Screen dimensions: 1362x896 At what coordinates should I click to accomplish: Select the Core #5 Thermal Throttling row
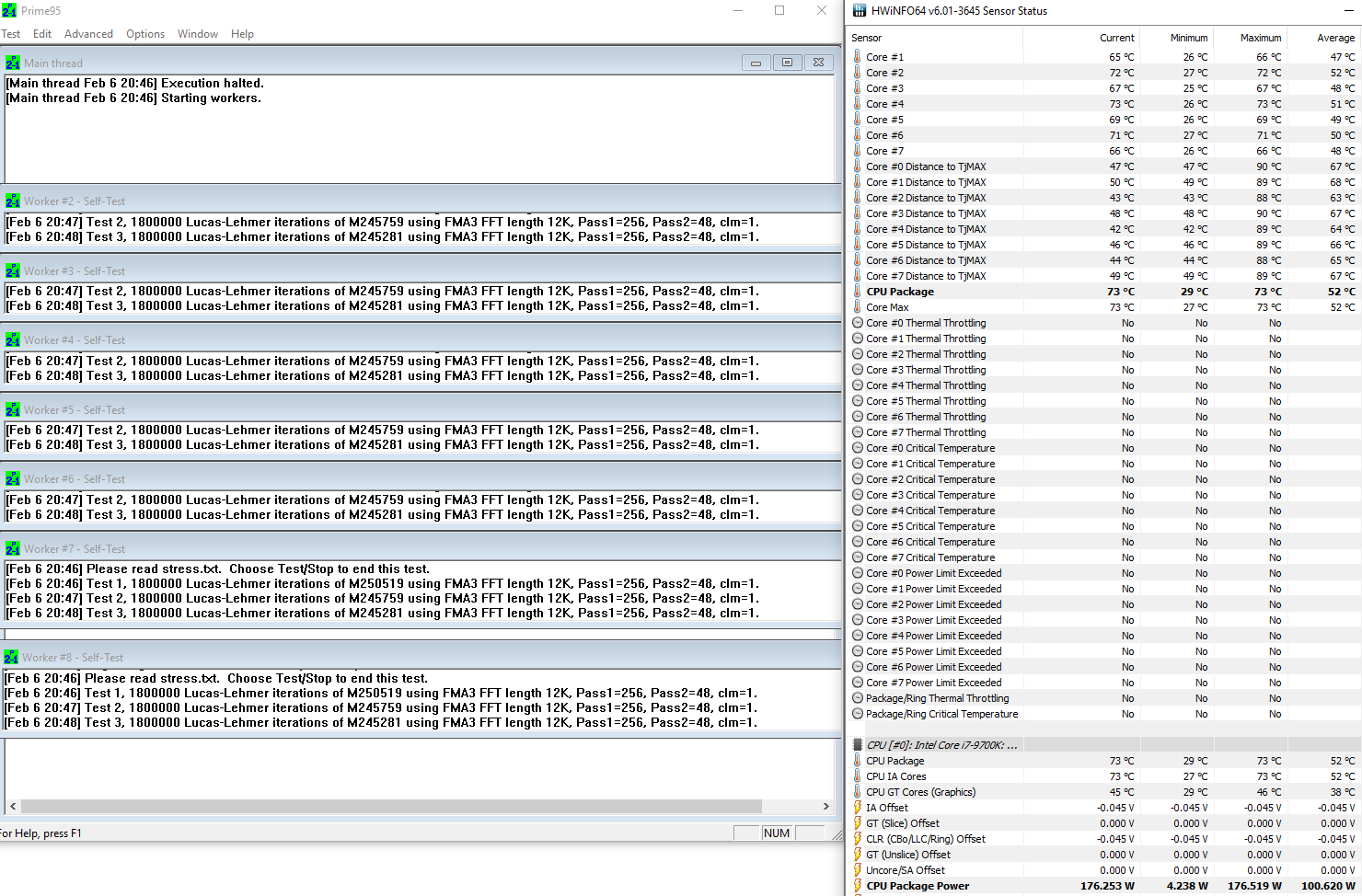(1103, 401)
